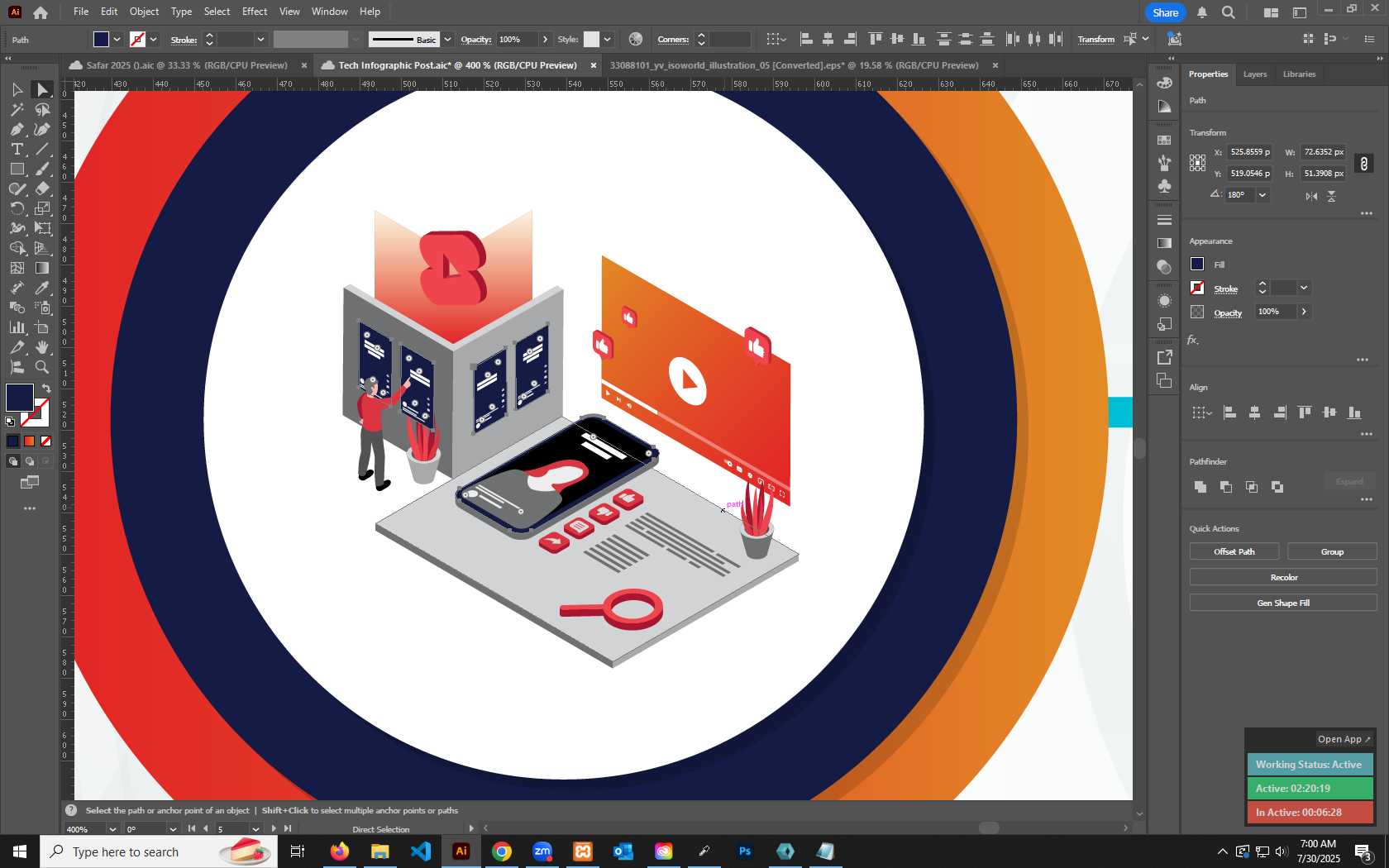This screenshot has height=868, width=1389.
Task: Open the fx effects menu
Action: click(x=1193, y=340)
